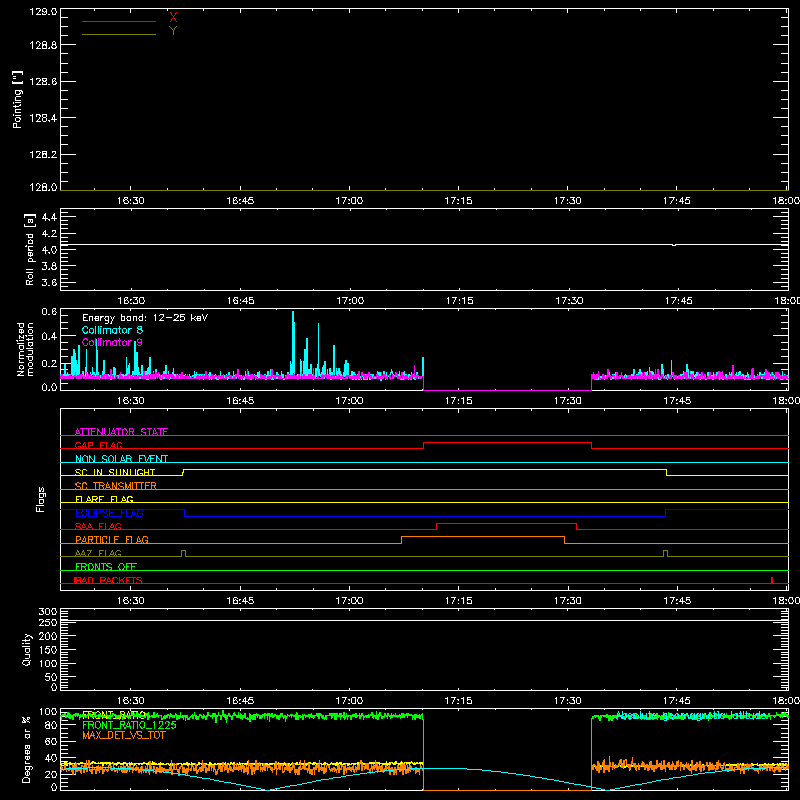Image resolution: width=800 pixels, height=800 pixels.
Task: Click the 17:45 label under Quality panel
Action: point(677,701)
